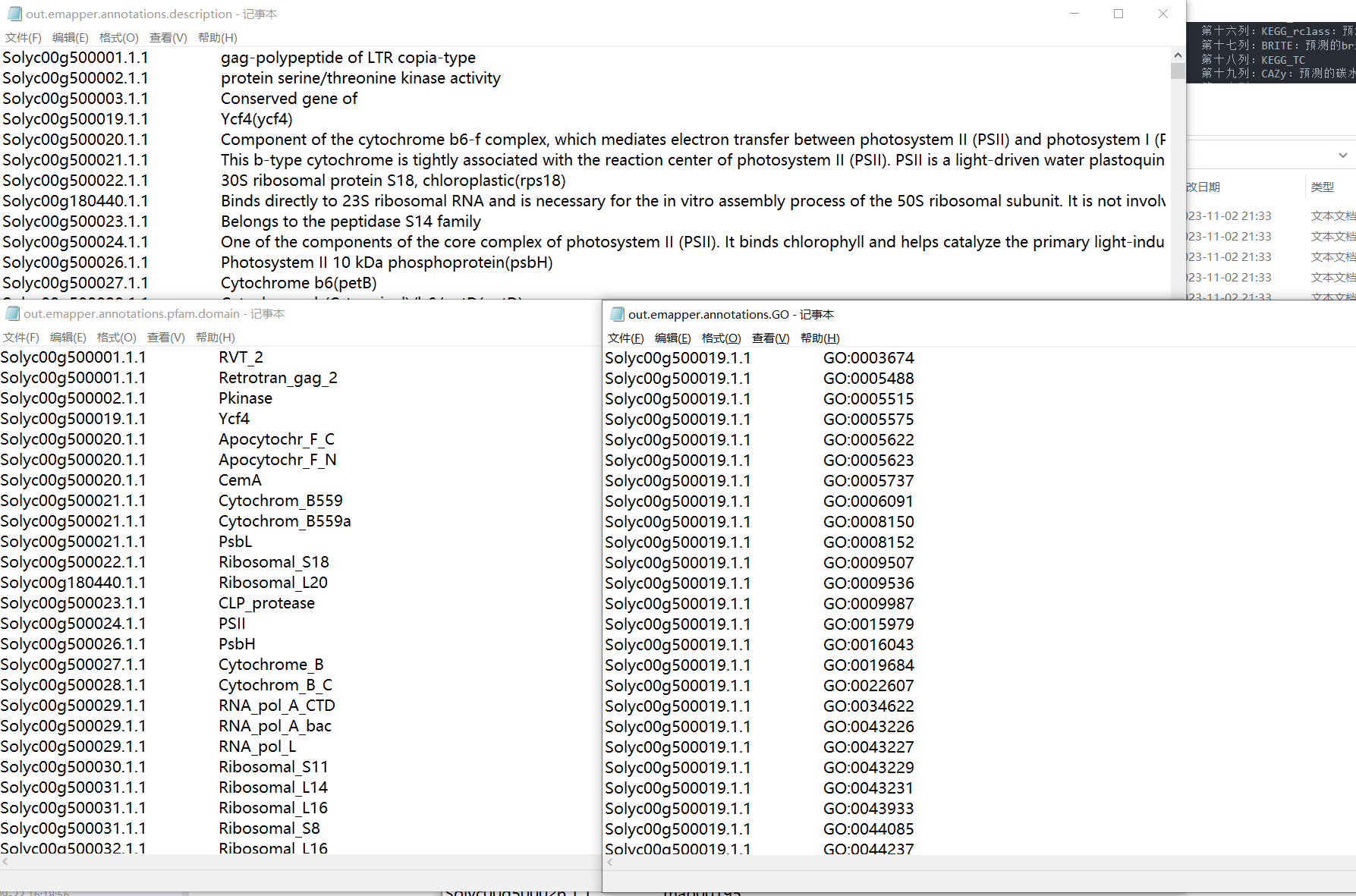Open 查看(V) menu in GO Notepad window
This screenshot has width=1356, height=896.
[x=770, y=338]
